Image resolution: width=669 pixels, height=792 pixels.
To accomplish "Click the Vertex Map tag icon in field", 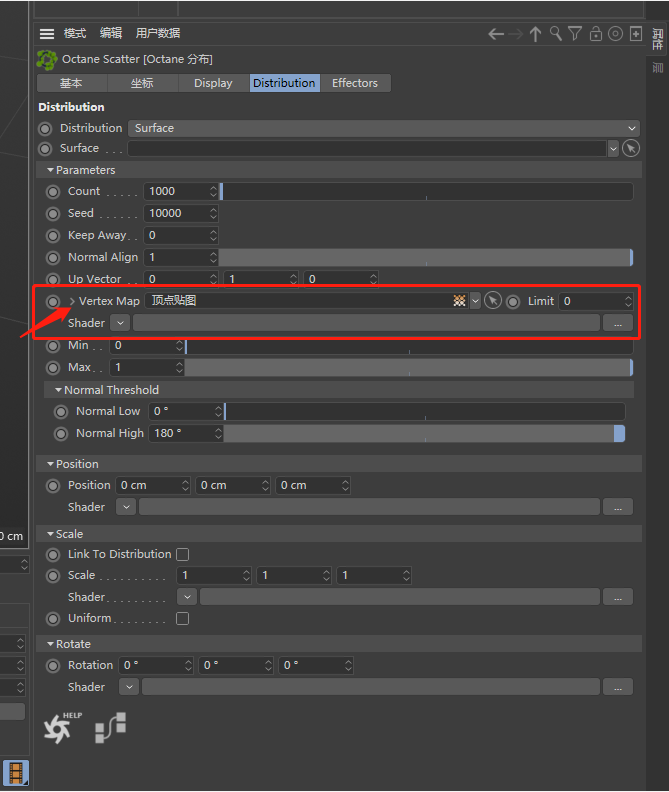I will [459, 301].
